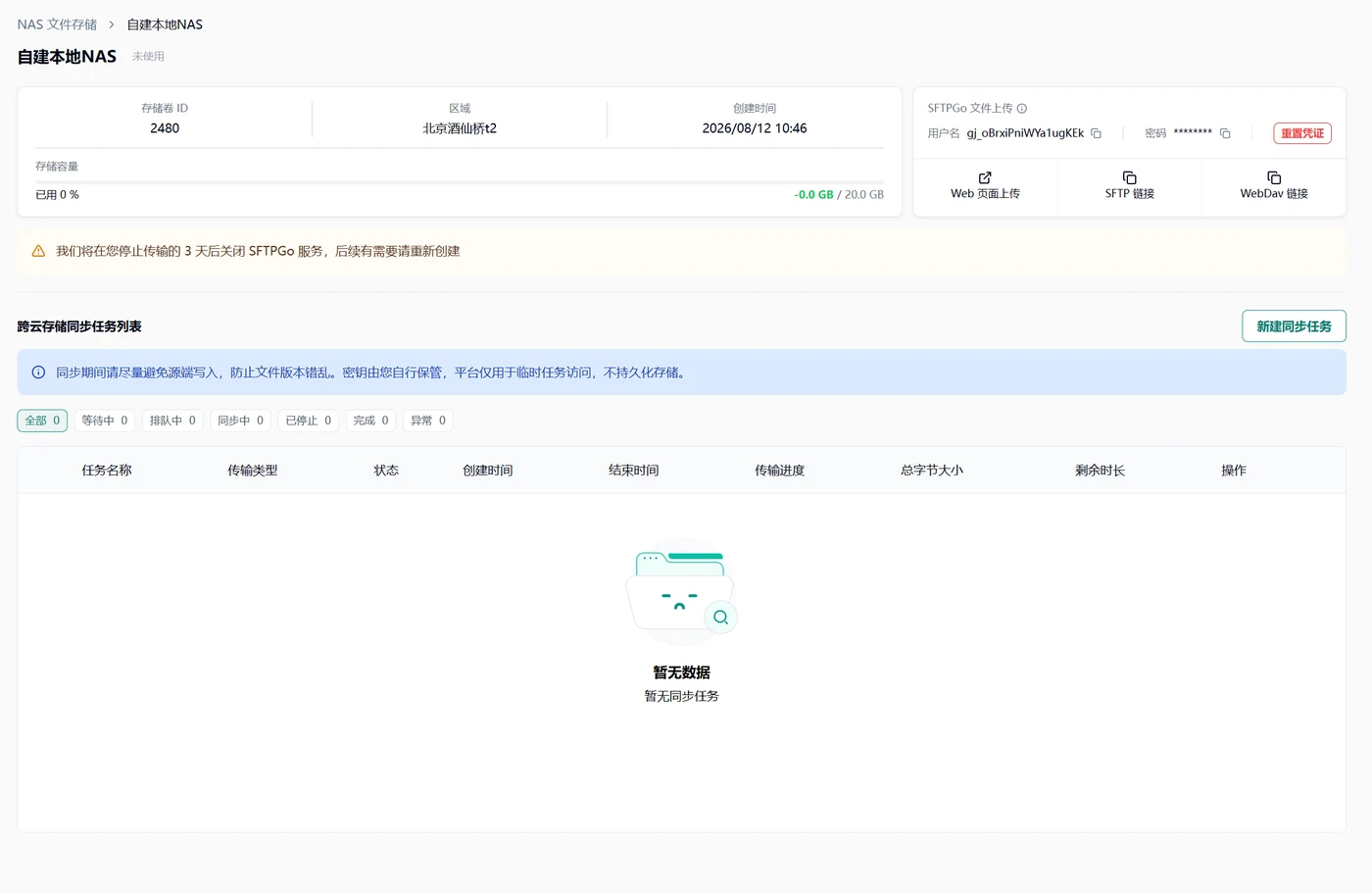The image size is (1372, 893).
Task: Click the warning icon in SFTPGo notice
Action: tap(38, 251)
